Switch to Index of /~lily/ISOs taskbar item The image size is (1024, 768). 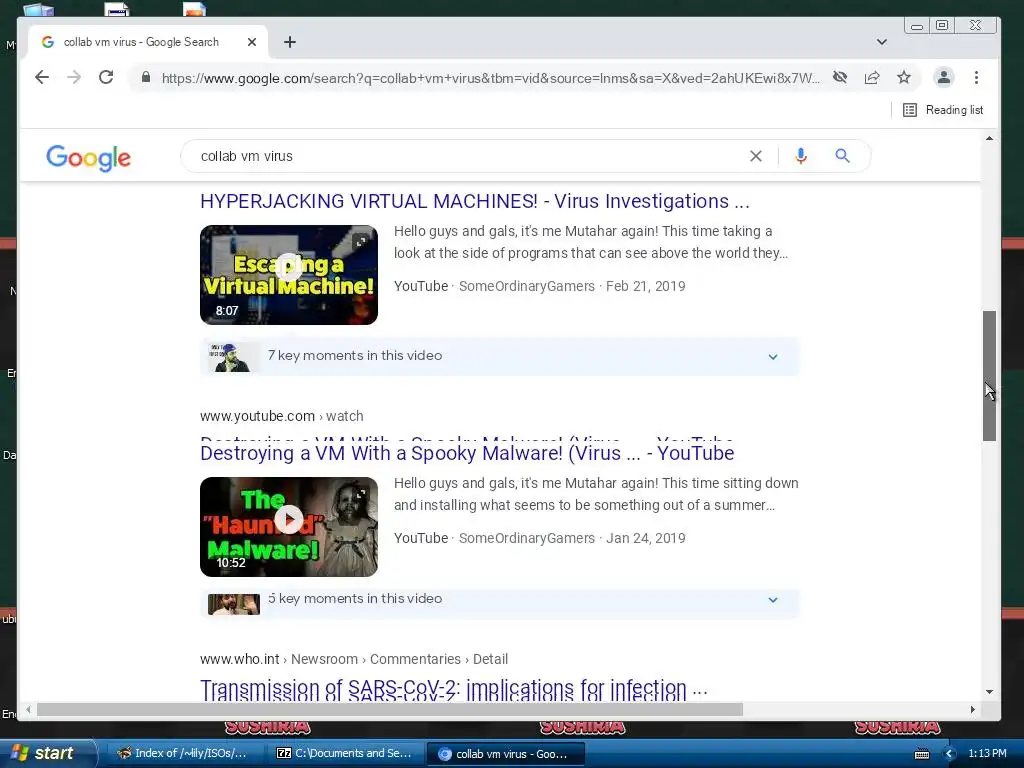[183, 754]
